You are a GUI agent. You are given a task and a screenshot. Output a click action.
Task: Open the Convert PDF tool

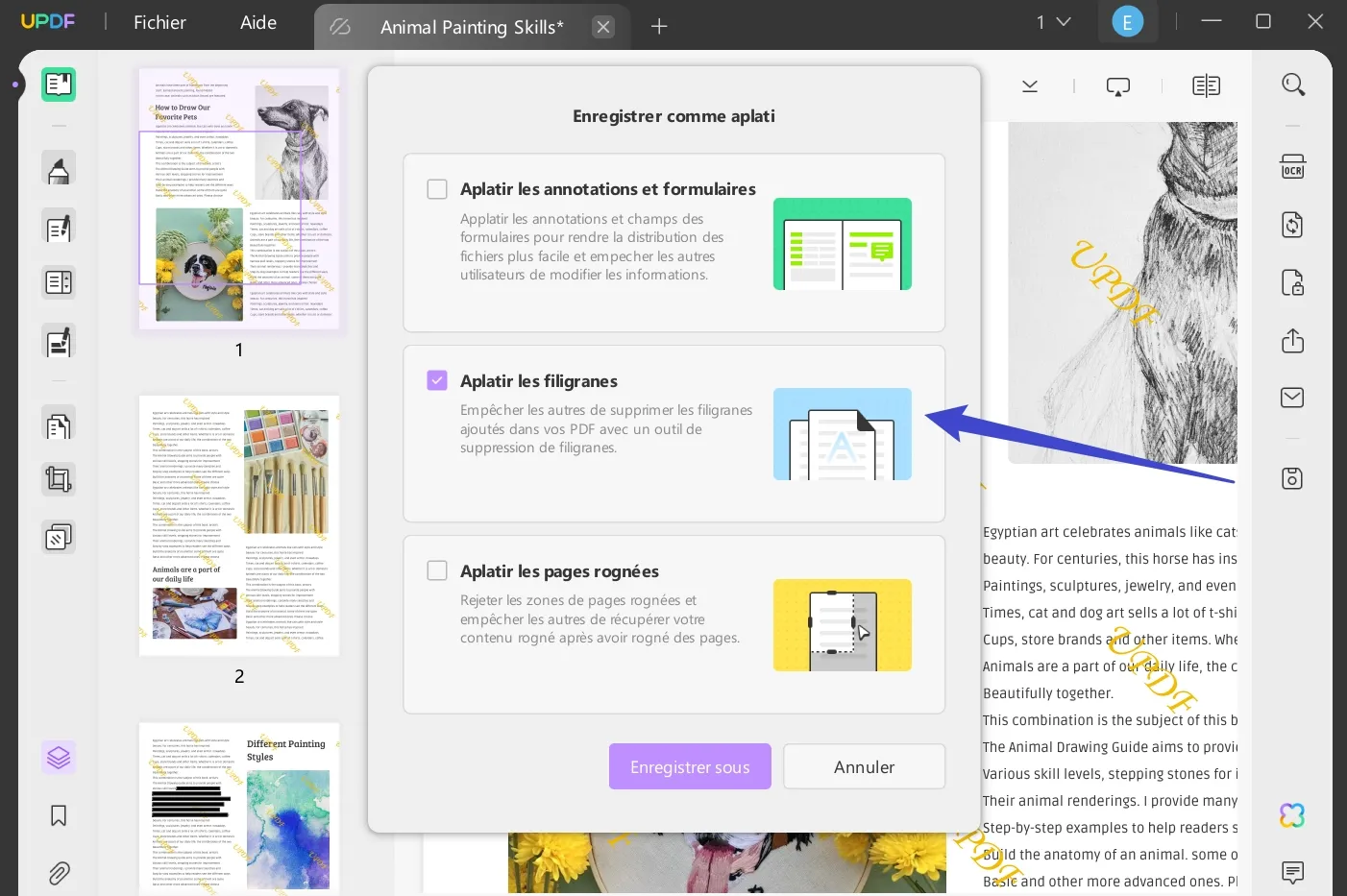tap(1292, 225)
